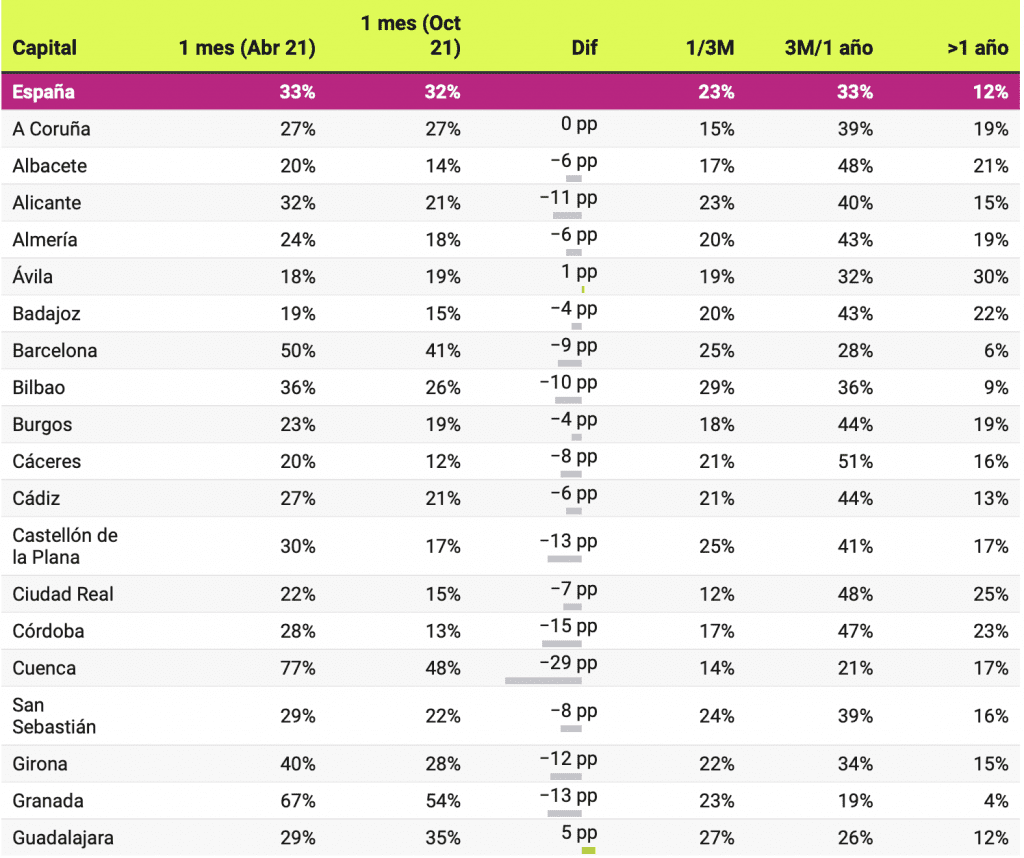Click the 3M/1 año column header
Screen dimensions: 1024x858
click(828, 48)
